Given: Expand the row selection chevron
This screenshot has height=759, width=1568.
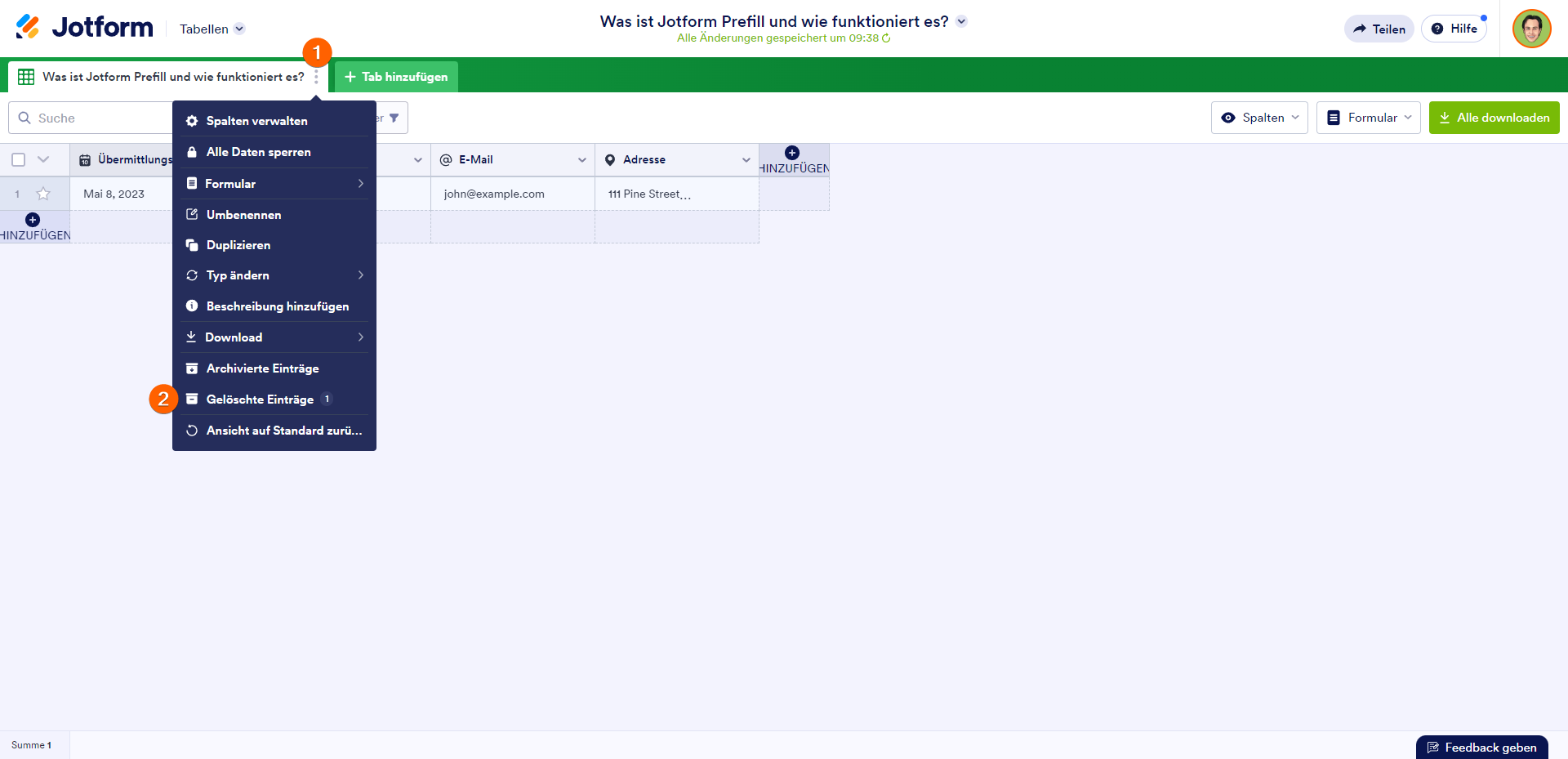Looking at the screenshot, I should [x=43, y=159].
